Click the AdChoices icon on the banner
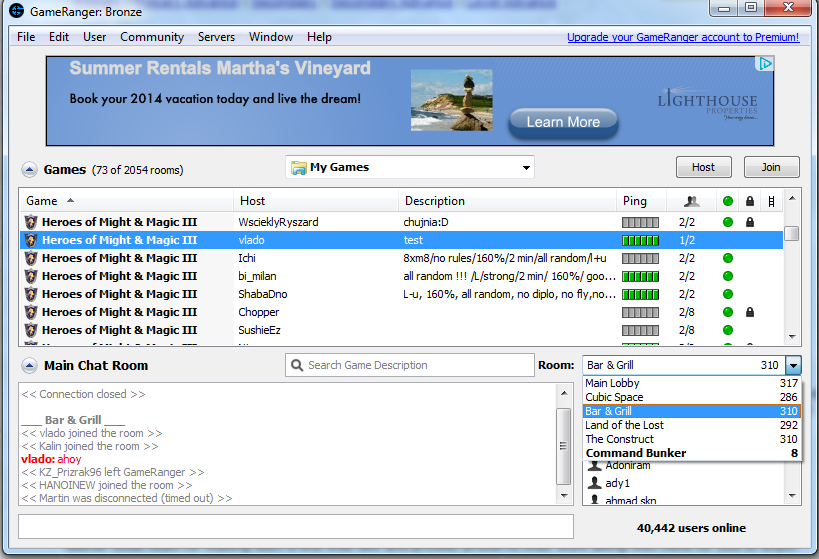 [x=765, y=64]
